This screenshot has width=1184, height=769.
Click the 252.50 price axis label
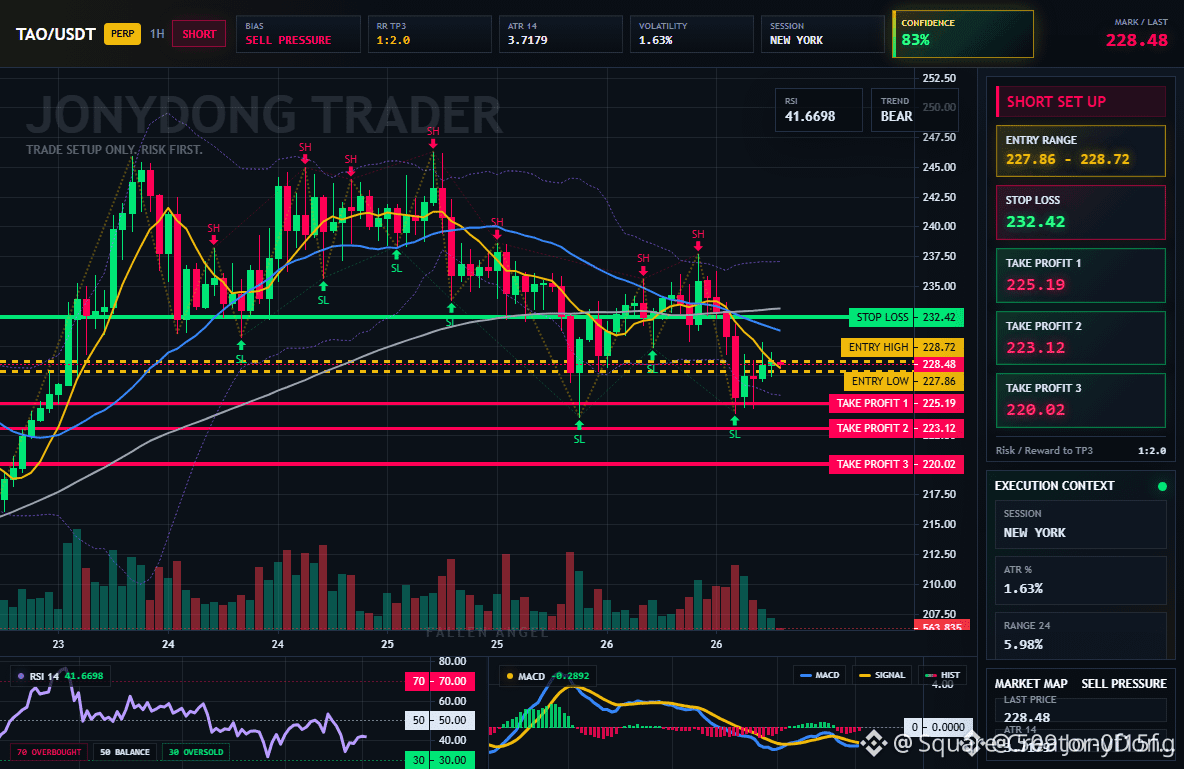point(939,78)
